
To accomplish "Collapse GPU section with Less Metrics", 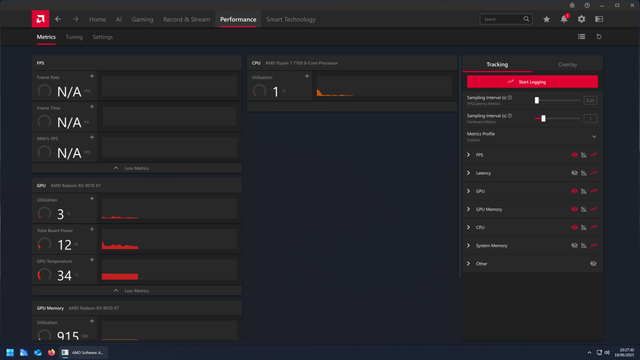I will tap(137, 291).
